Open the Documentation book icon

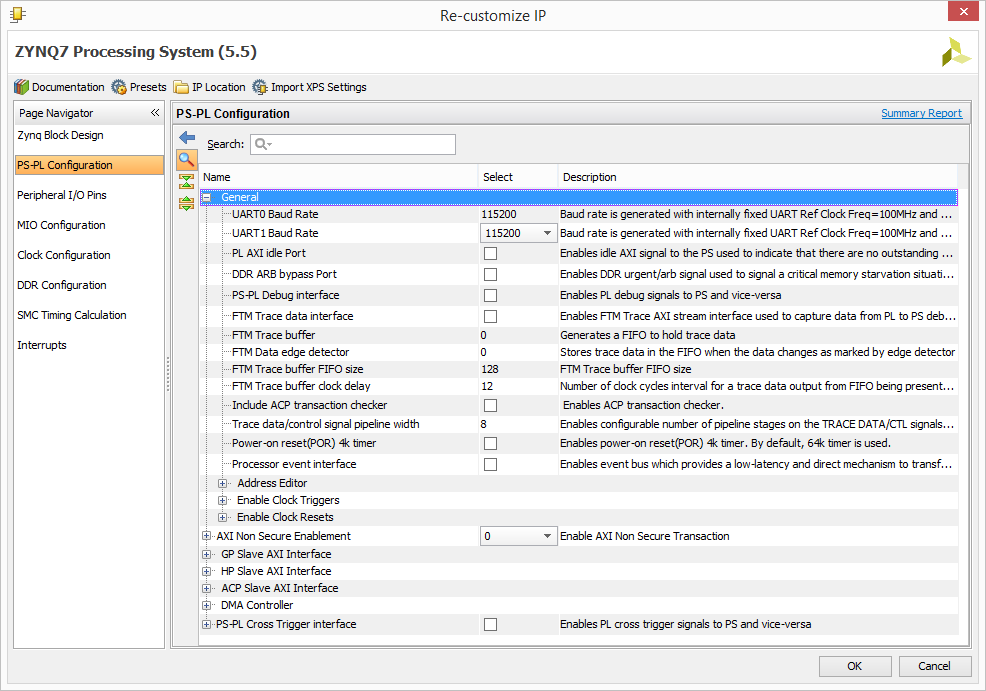[x=21, y=87]
